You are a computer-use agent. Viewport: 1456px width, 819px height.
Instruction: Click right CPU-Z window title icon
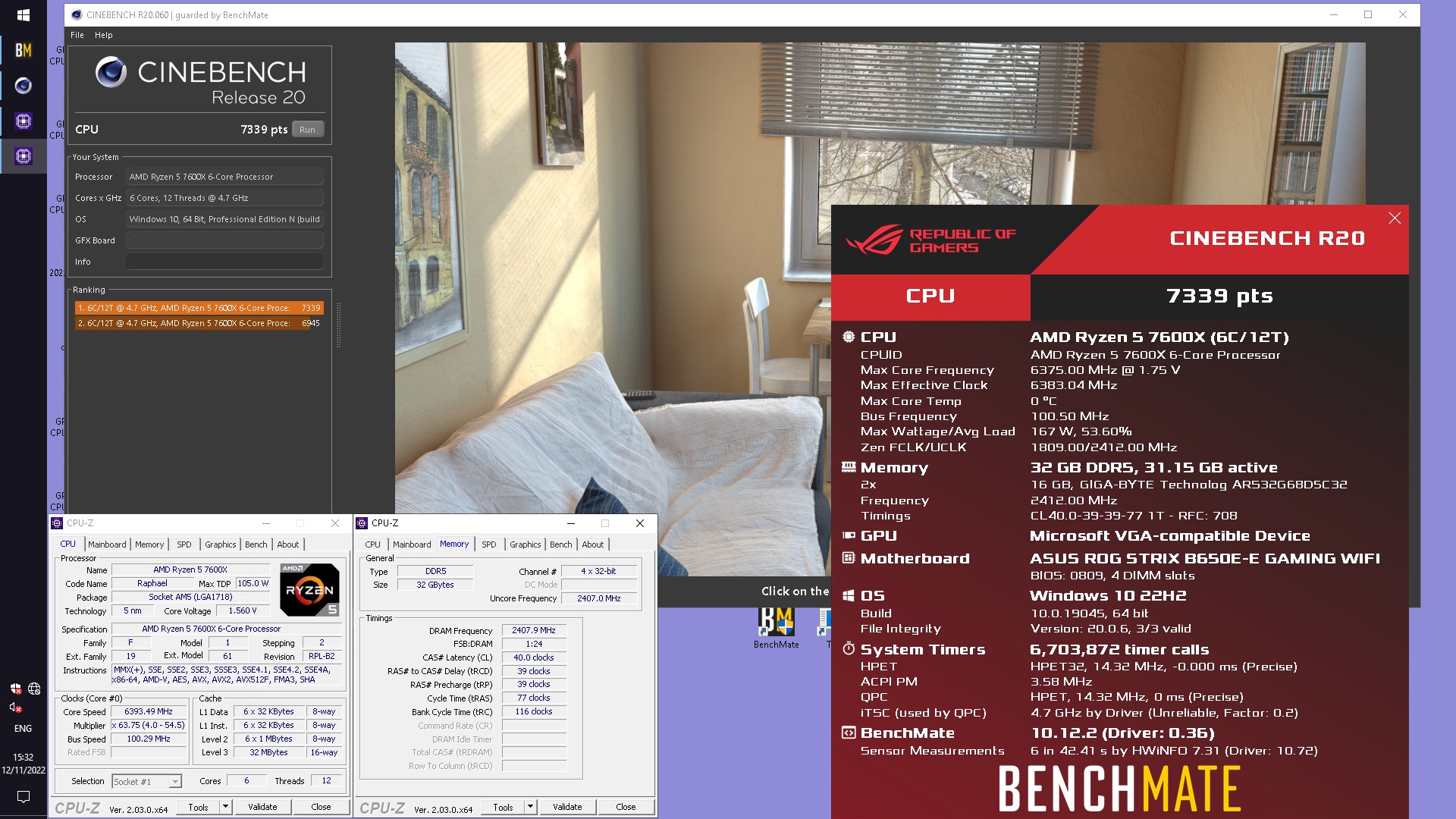[362, 523]
